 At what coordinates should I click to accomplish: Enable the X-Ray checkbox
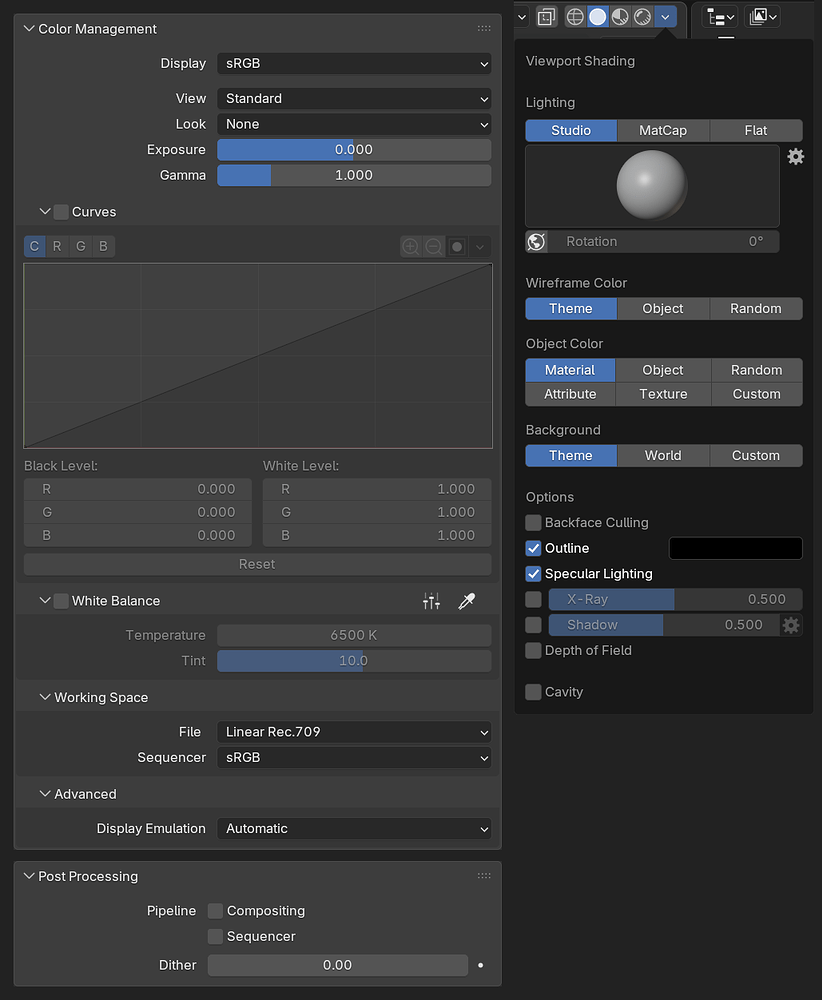click(533, 599)
